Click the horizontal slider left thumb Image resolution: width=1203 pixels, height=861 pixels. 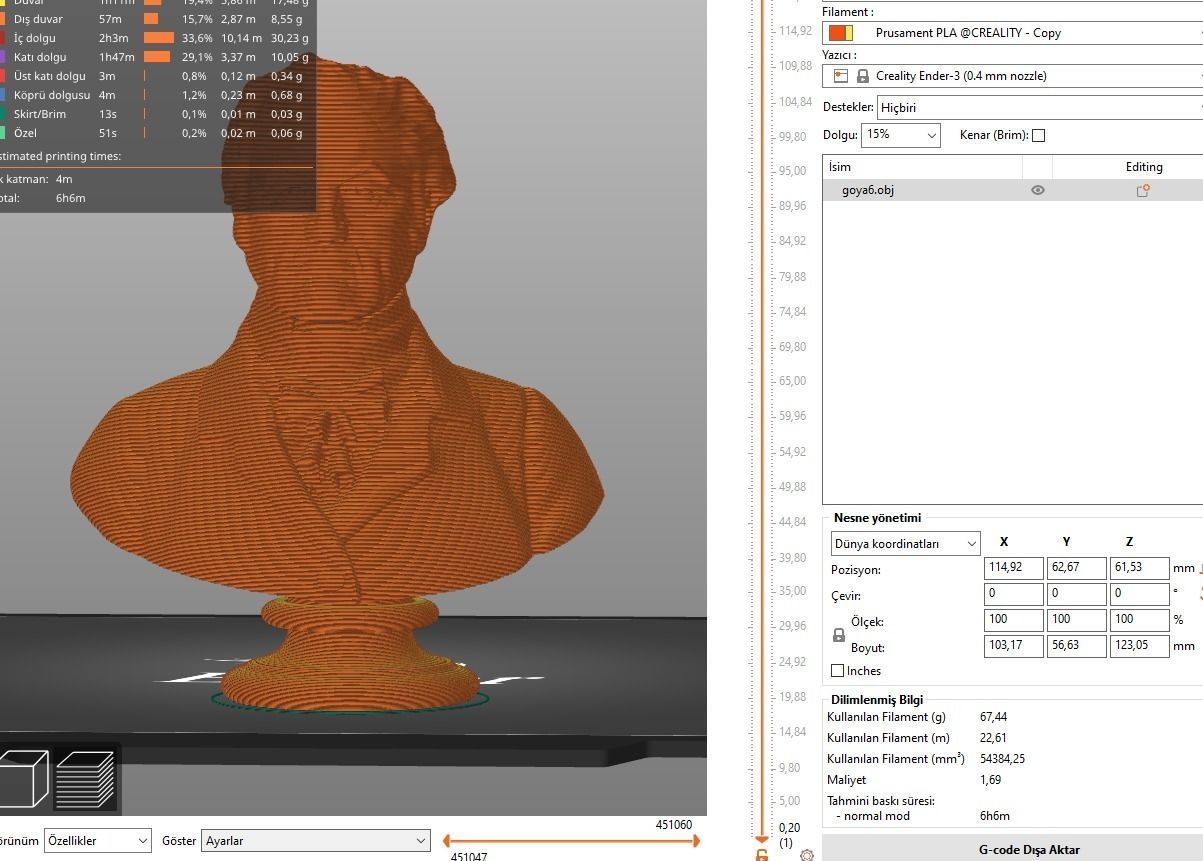[448, 841]
